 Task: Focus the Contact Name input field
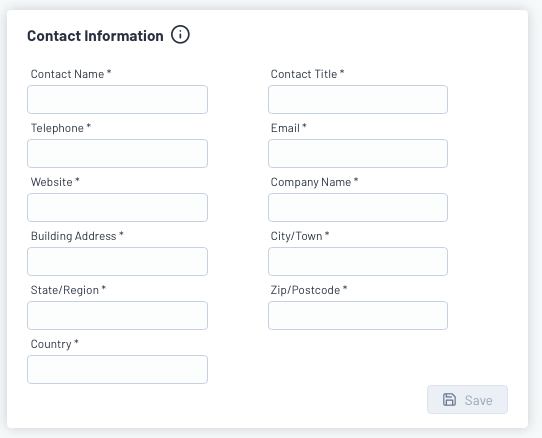coord(118,100)
